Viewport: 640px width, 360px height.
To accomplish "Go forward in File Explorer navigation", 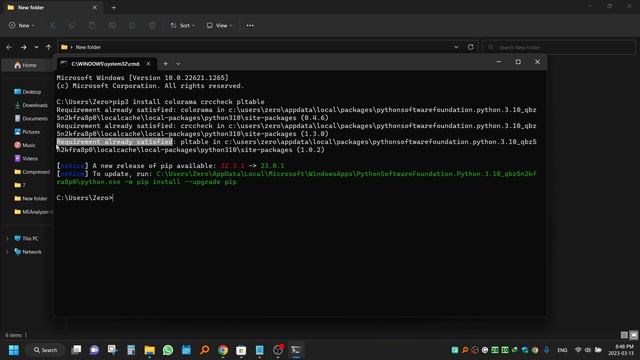I will point(24,47).
